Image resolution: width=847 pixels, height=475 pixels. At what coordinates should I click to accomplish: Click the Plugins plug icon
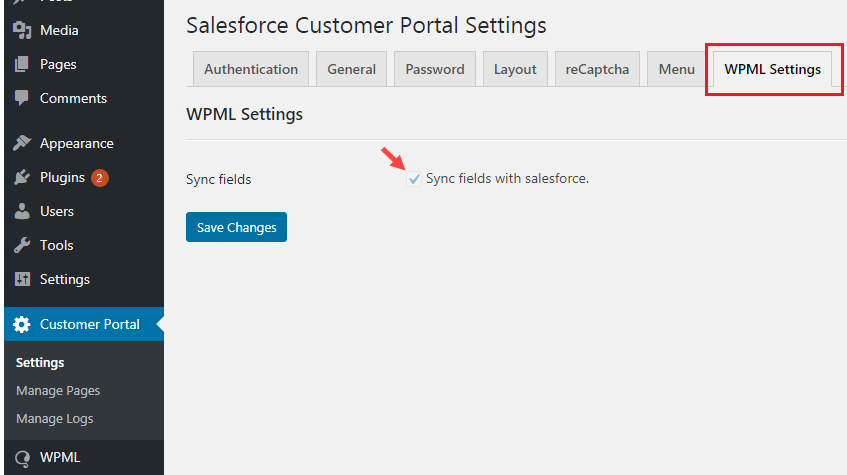(21, 177)
